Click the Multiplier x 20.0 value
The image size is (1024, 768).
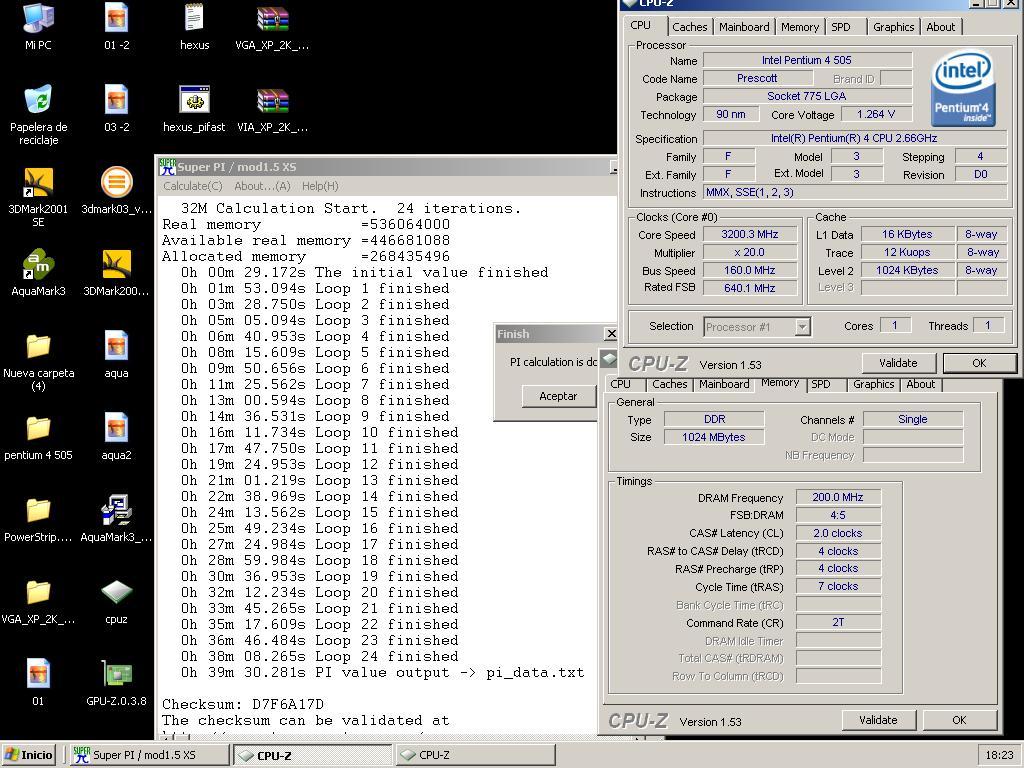point(750,252)
